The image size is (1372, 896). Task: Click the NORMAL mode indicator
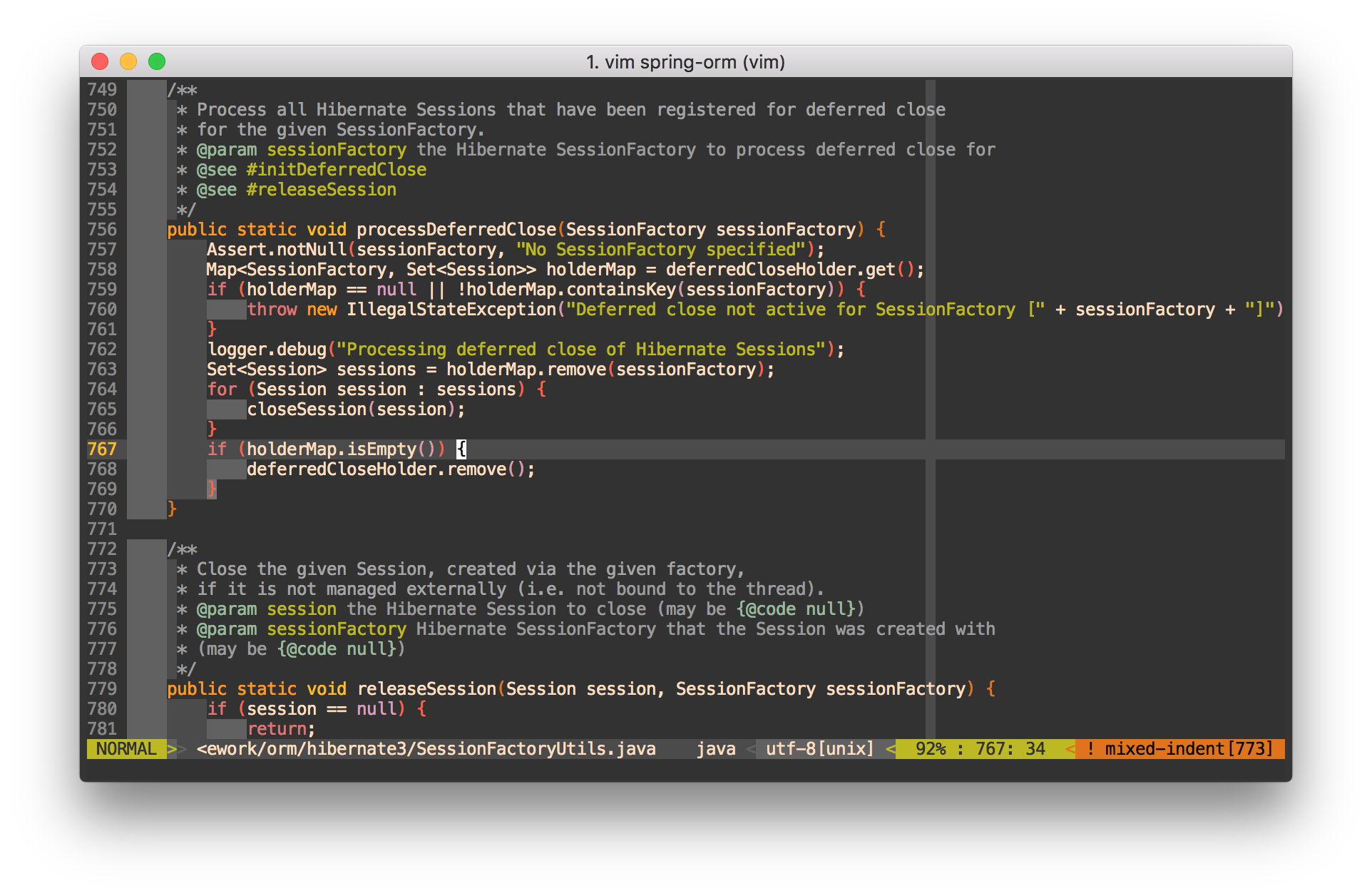click(x=126, y=749)
